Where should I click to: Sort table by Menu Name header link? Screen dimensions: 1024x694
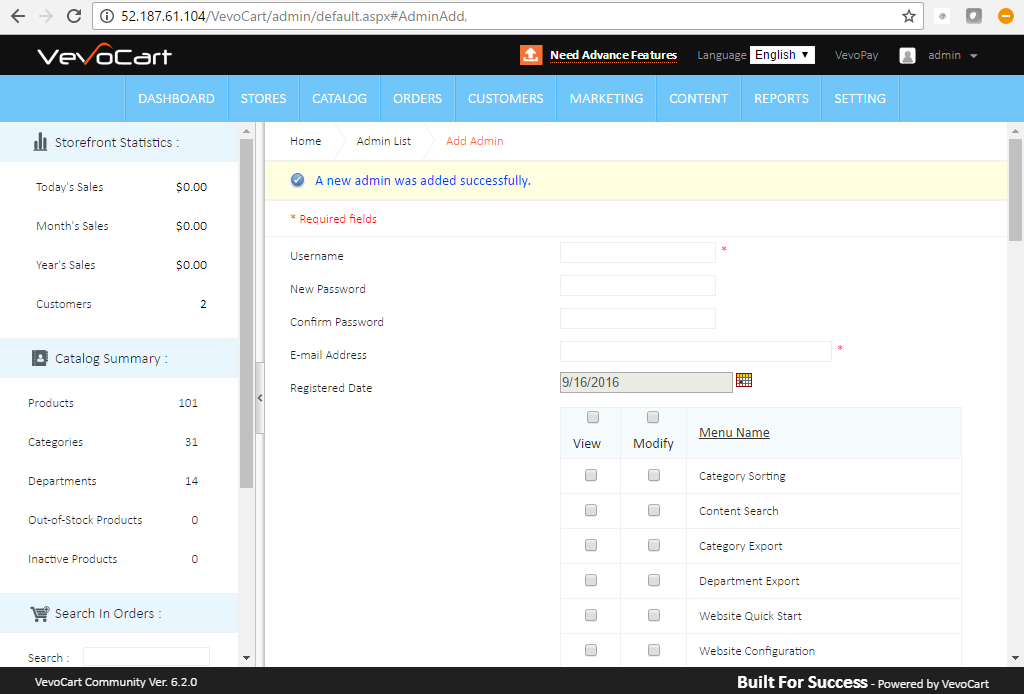(734, 433)
